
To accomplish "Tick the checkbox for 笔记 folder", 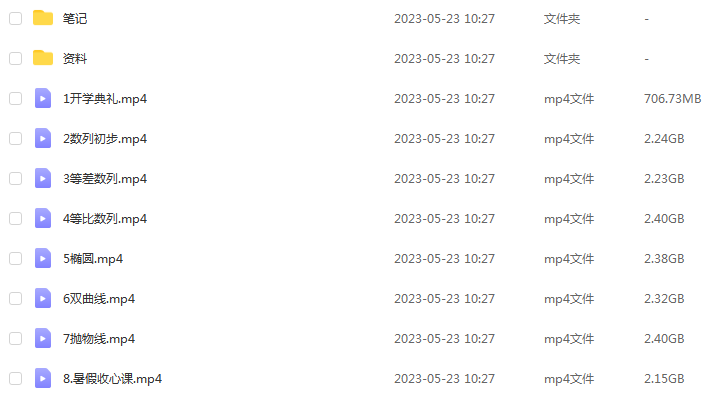I will [x=15, y=19].
